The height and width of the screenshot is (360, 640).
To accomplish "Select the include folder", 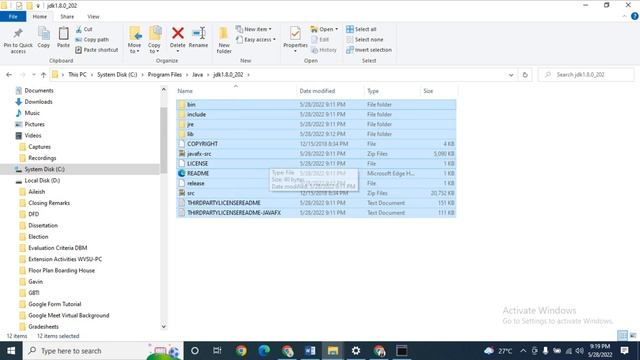I will point(316,114).
